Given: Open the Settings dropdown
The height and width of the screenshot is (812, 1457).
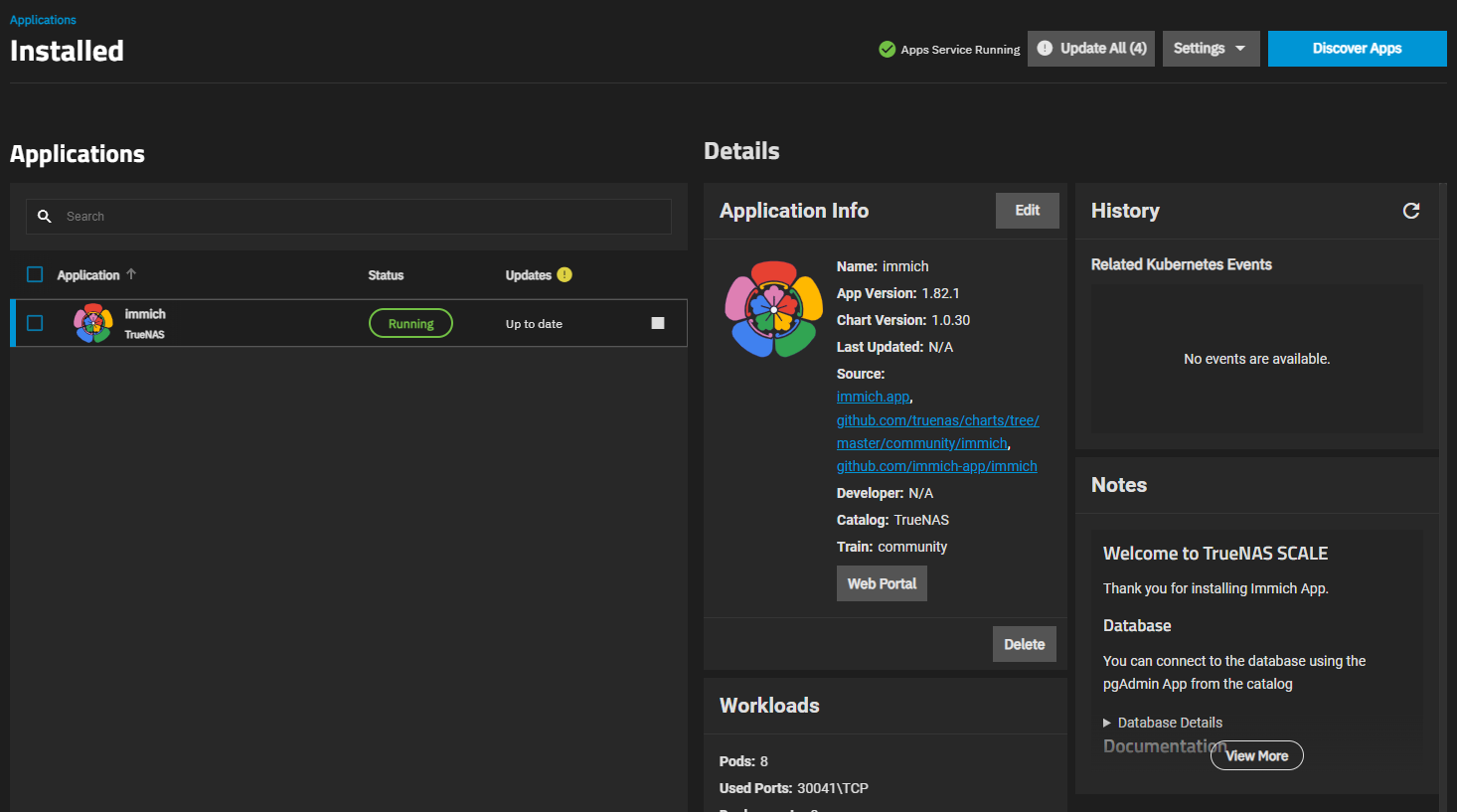Looking at the screenshot, I should tap(1210, 49).
